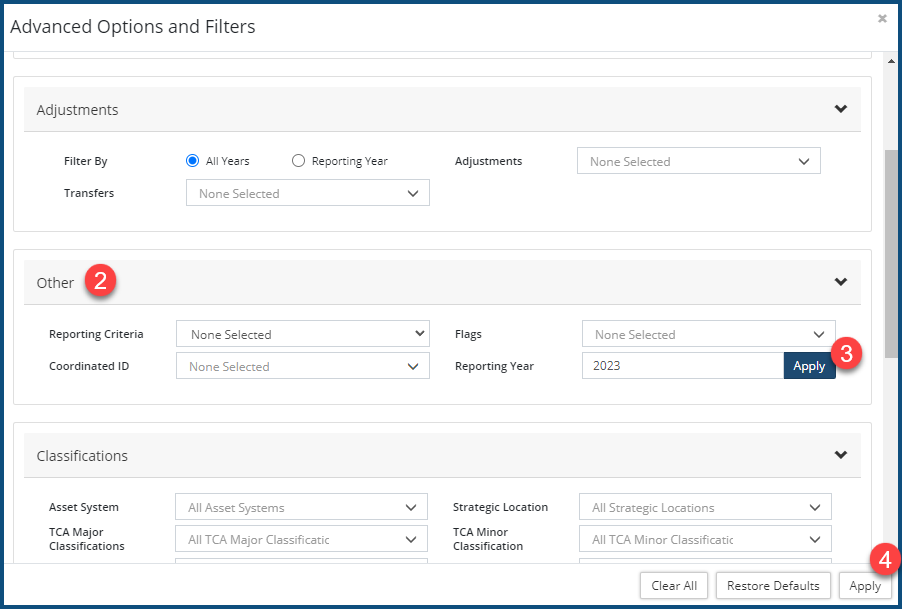Collapse the Classifications section chevron
Screen dimensions: 902x609
(x=840, y=455)
